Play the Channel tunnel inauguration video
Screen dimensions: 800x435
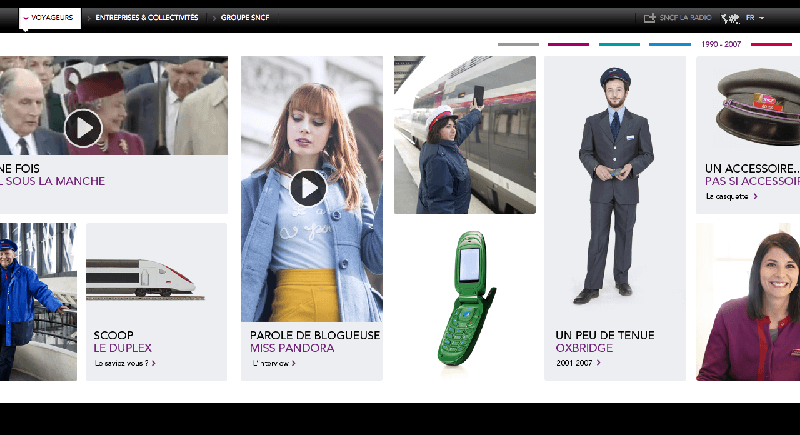coord(83,129)
